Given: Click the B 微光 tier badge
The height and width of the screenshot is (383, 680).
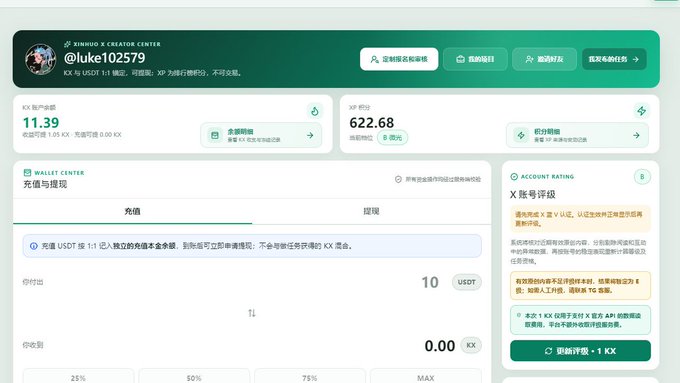Looking at the screenshot, I should [392, 137].
